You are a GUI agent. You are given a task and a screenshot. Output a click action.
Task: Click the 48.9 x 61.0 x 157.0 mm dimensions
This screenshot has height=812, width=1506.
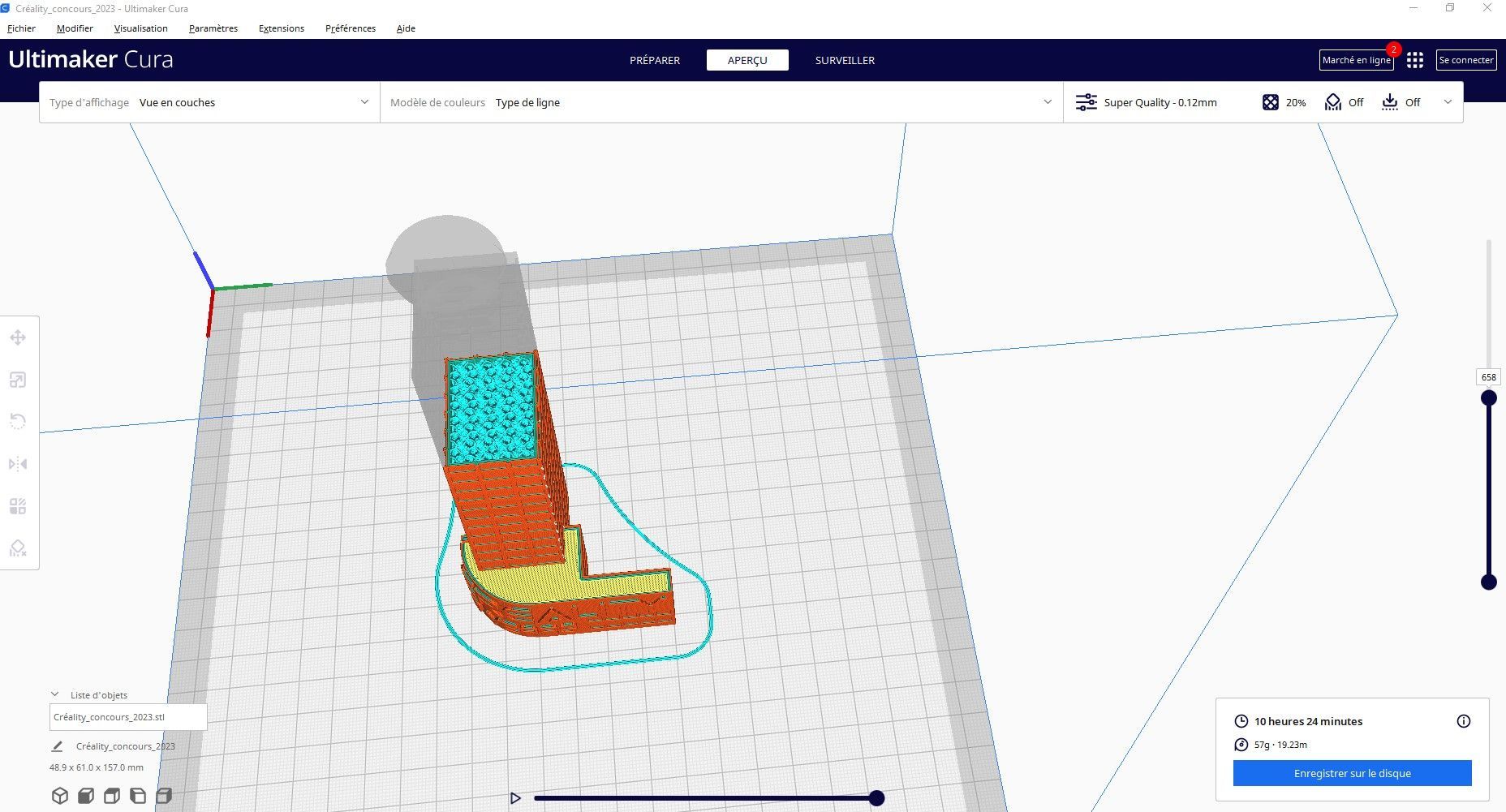coord(97,767)
